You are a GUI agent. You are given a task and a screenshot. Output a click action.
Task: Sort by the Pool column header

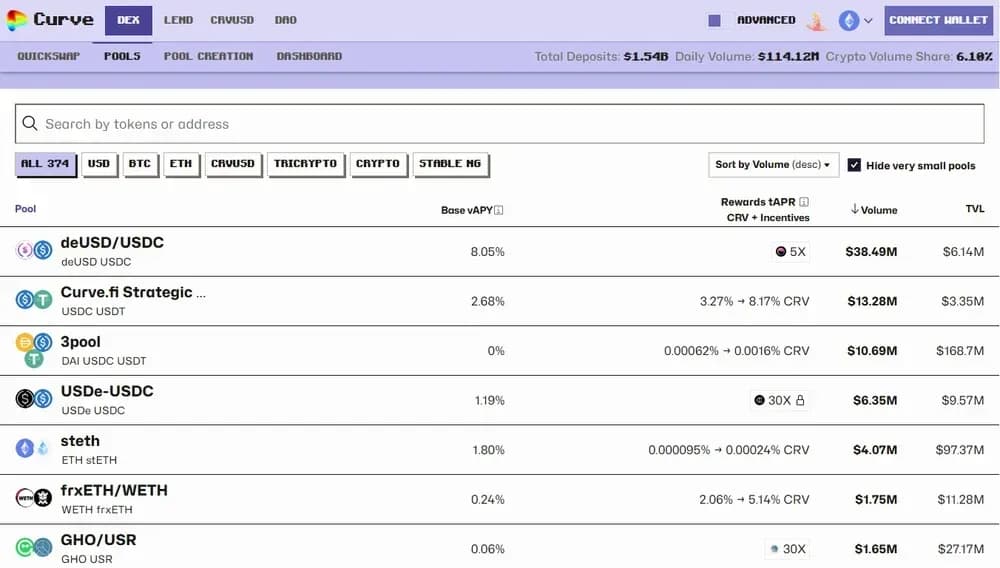point(26,208)
